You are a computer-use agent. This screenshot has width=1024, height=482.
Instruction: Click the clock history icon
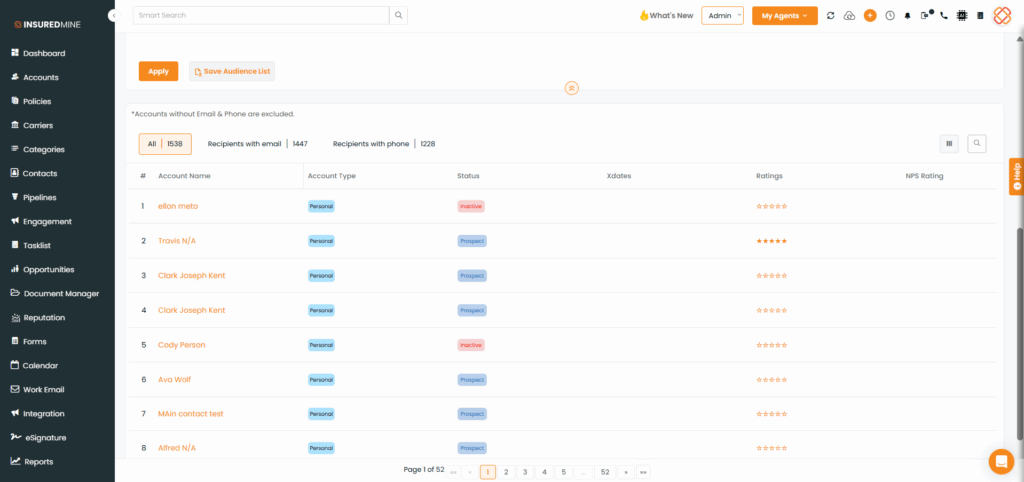(889, 16)
